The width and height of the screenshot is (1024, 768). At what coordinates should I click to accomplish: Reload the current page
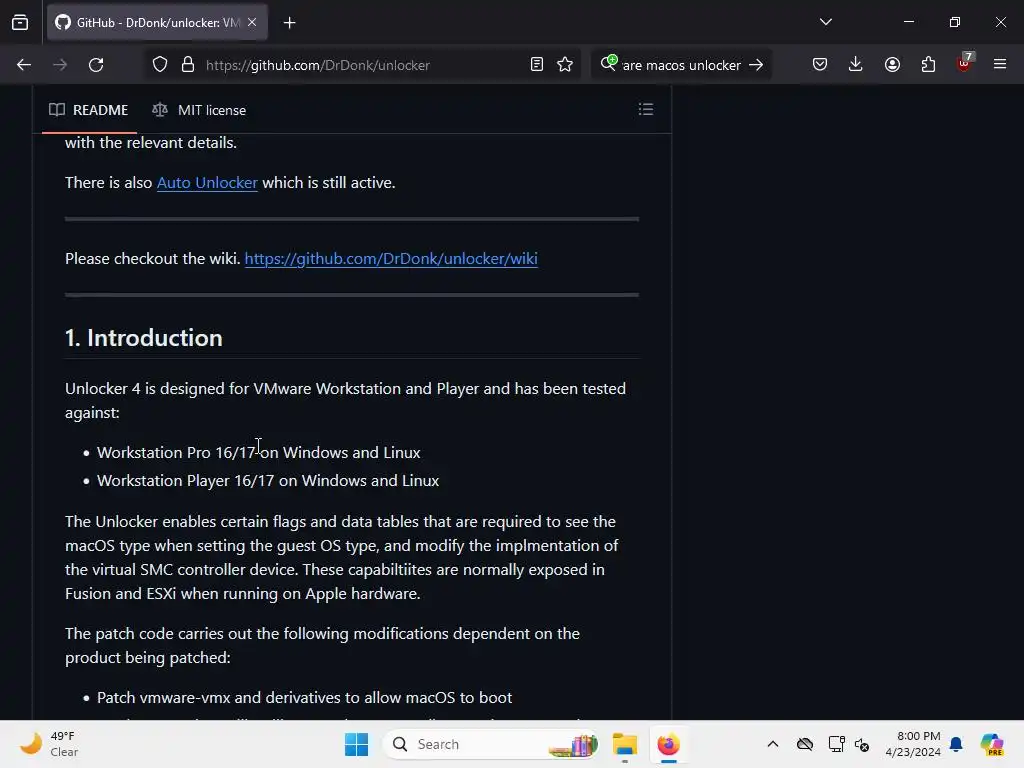96,65
